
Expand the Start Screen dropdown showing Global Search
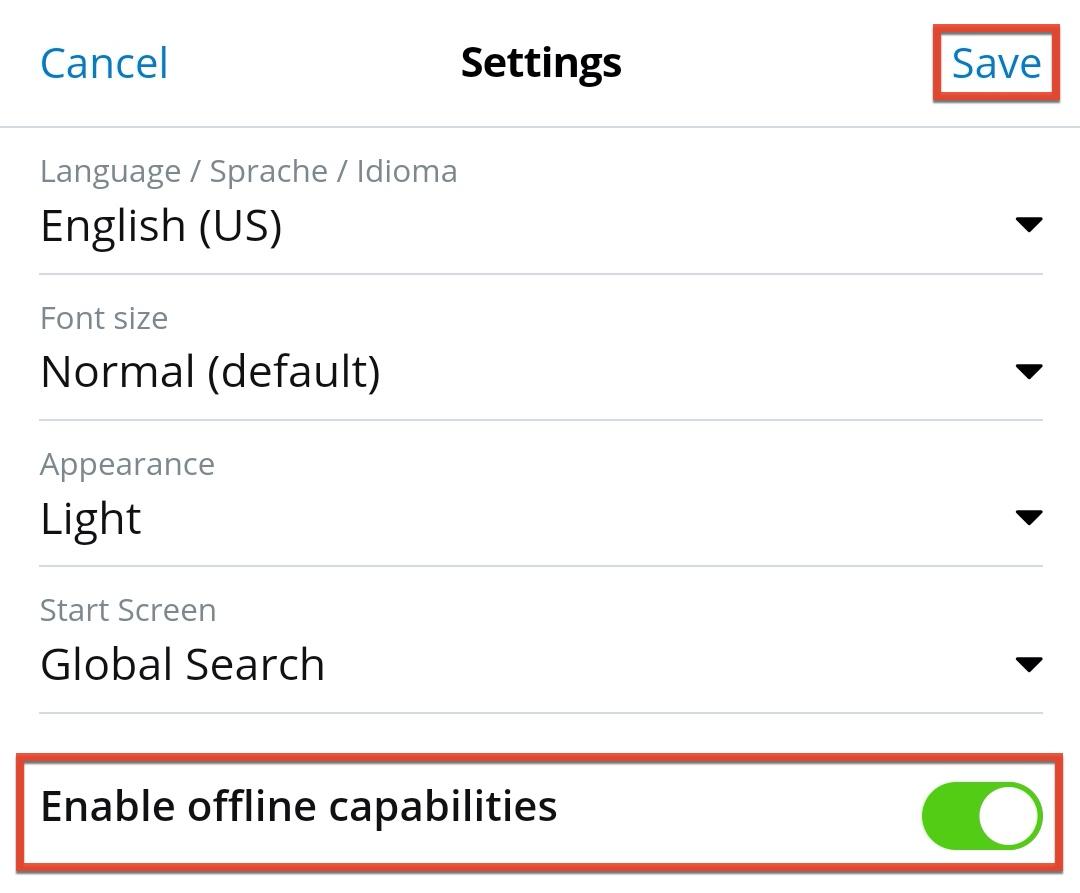click(x=182, y=665)
